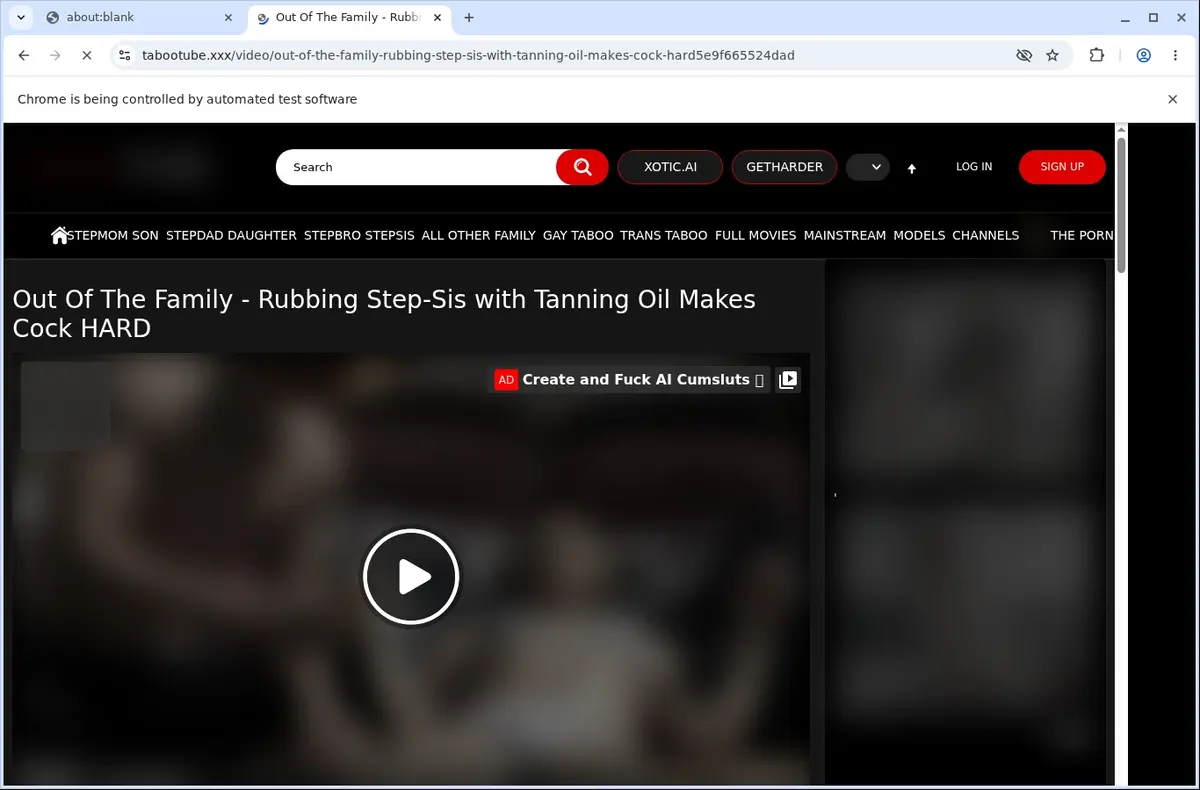1200x790 pixels.
Task: Click the upload arrow icon
Action: click(x=911, y=169)
